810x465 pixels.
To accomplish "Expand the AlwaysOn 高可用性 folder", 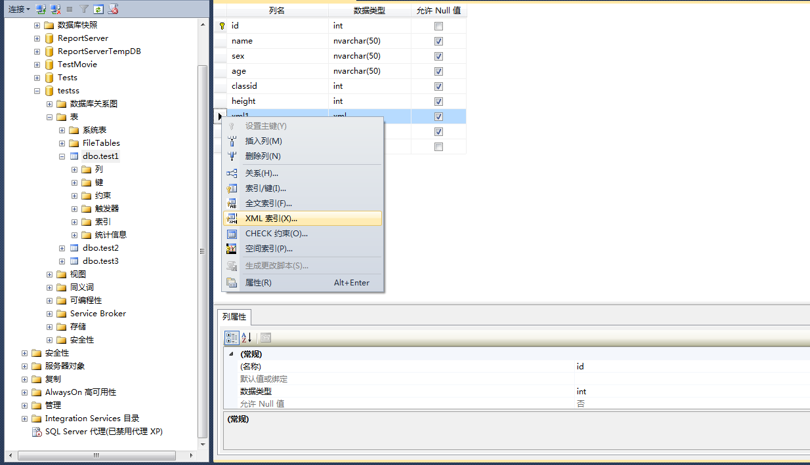I will tap(24, 392).
